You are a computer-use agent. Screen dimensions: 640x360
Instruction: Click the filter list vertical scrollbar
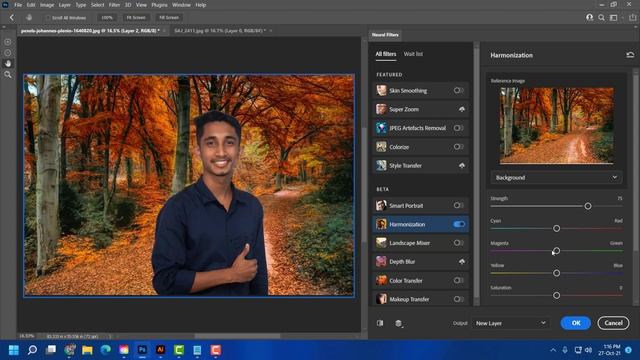tap(476, 173)
